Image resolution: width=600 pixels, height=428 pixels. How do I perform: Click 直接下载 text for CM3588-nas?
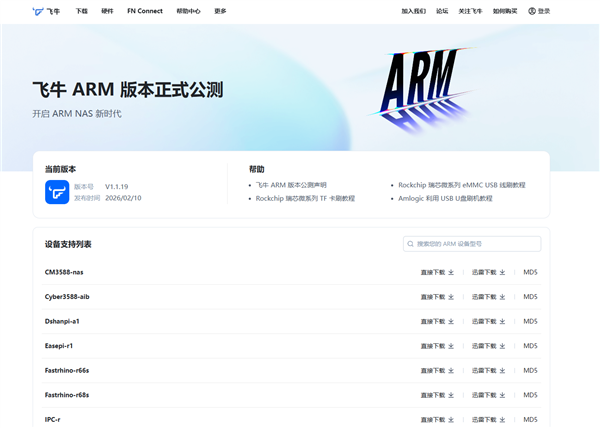433,272
